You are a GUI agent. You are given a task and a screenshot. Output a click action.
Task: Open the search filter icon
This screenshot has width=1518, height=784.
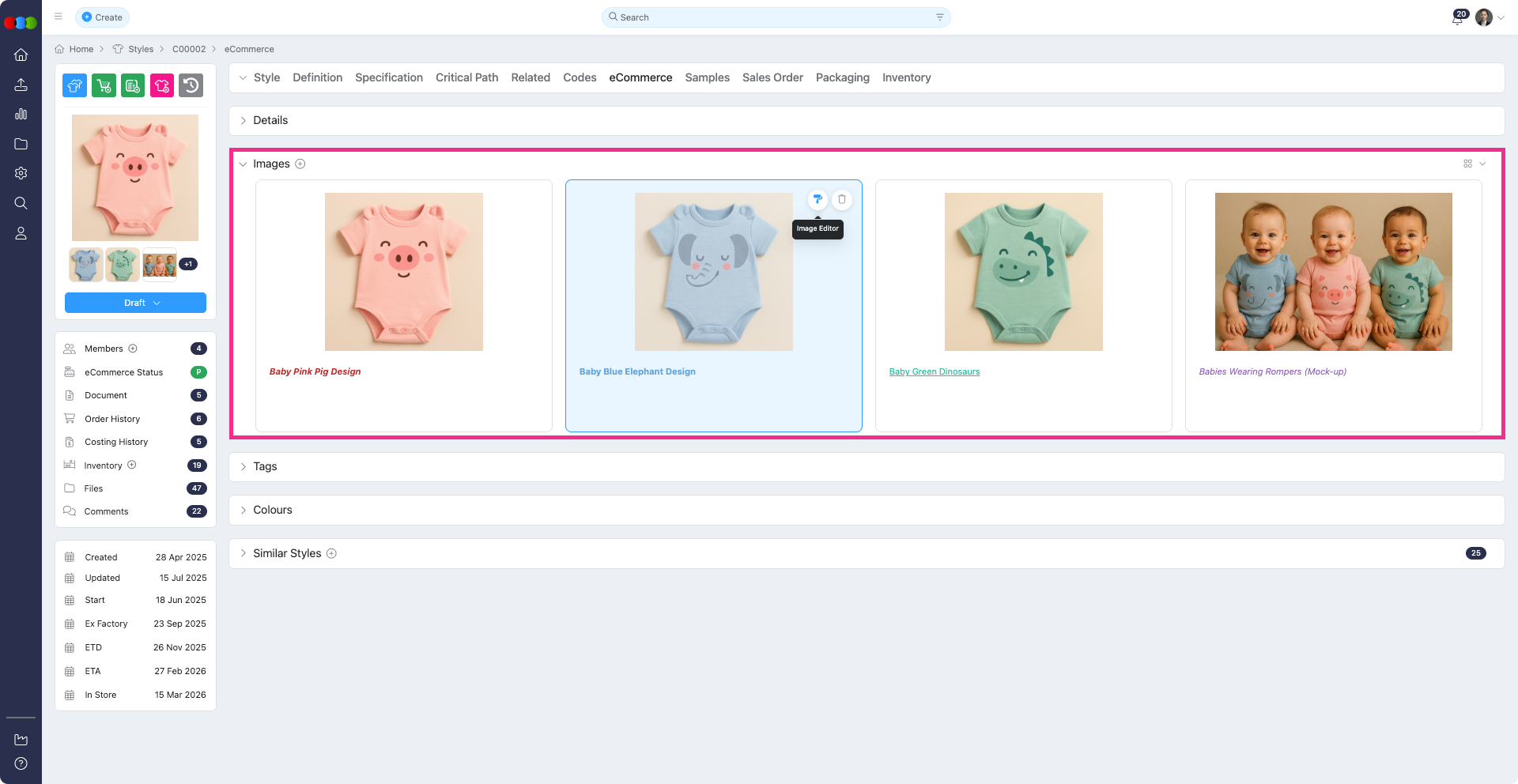940,17
